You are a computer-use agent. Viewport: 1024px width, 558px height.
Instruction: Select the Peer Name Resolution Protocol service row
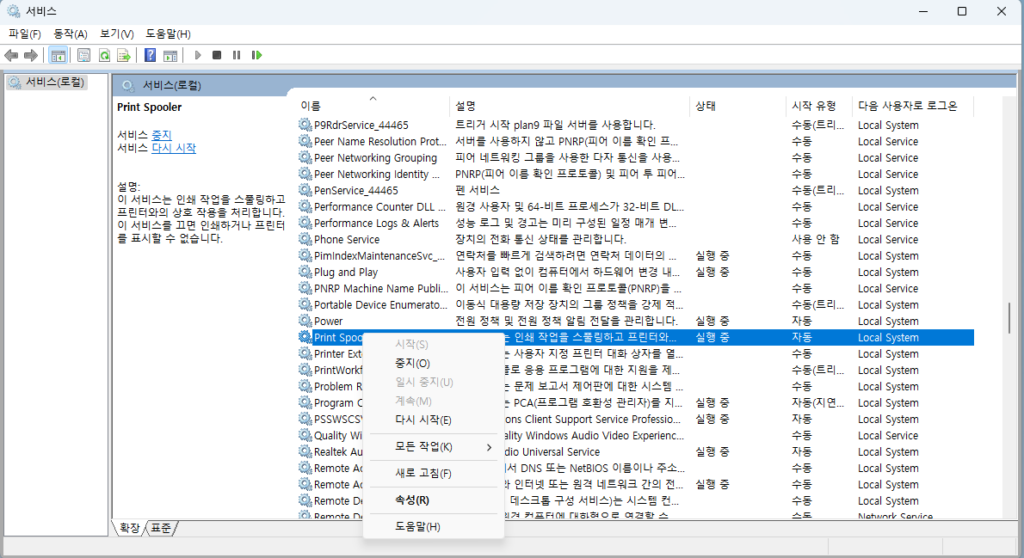tap(635, 141)
